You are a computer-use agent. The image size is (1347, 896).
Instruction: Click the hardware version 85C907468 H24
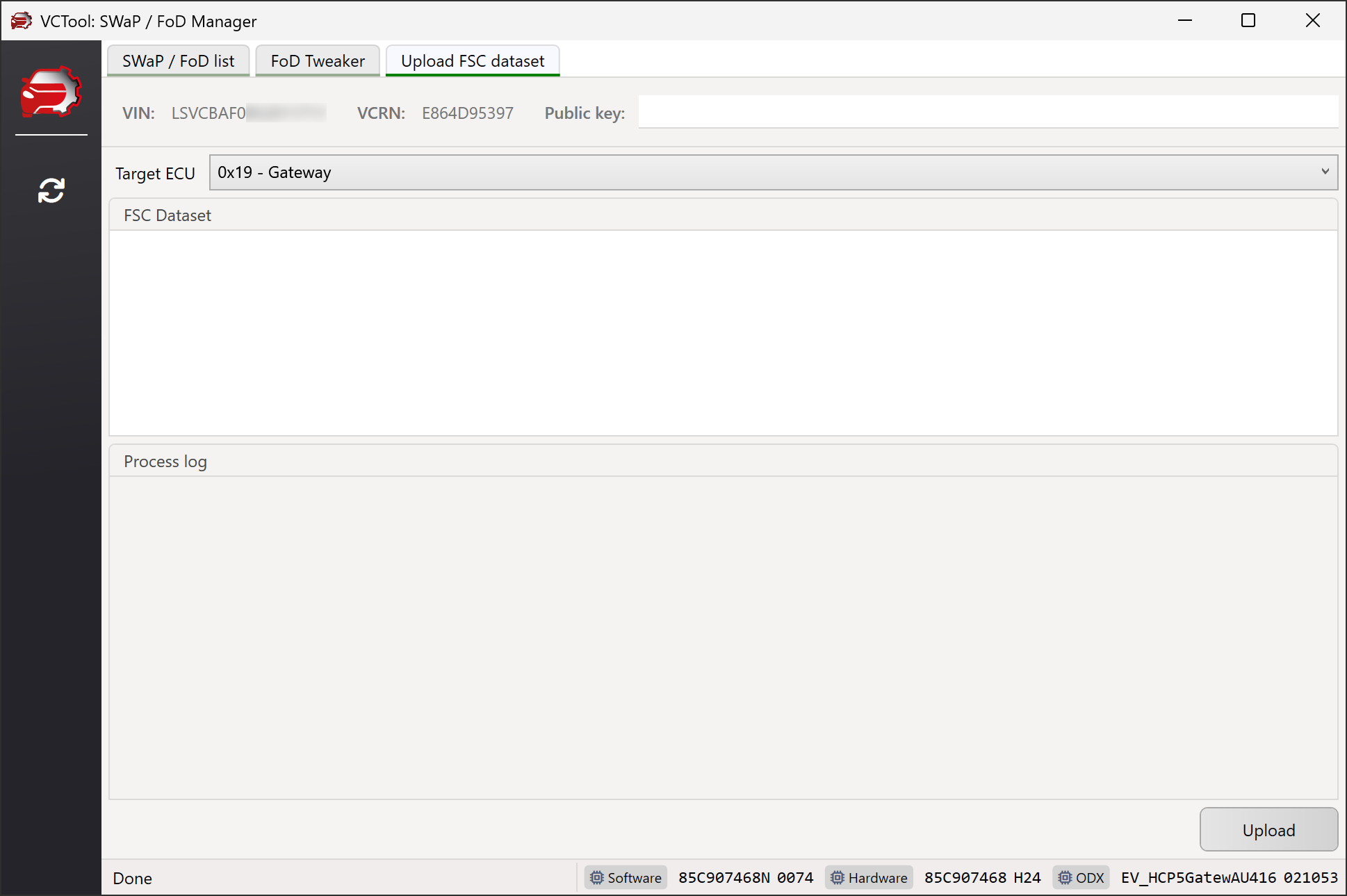click(x=982, y=878)
